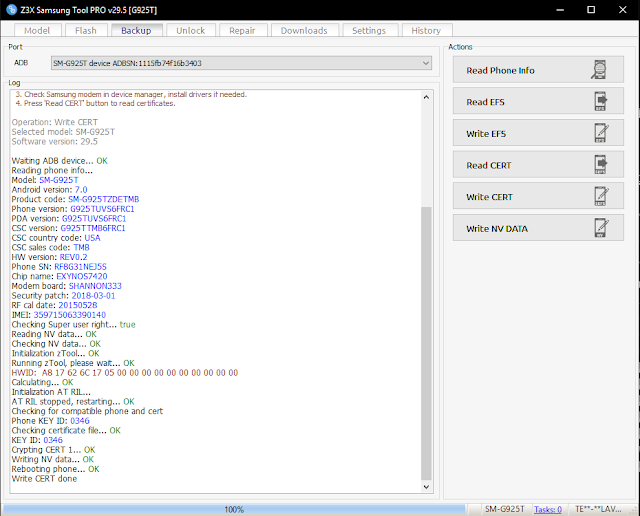The height and width of the screenshot is (516, 640).
Task: Maximize the Z3X Samsung Tool window
Action: tap(591, 10)
